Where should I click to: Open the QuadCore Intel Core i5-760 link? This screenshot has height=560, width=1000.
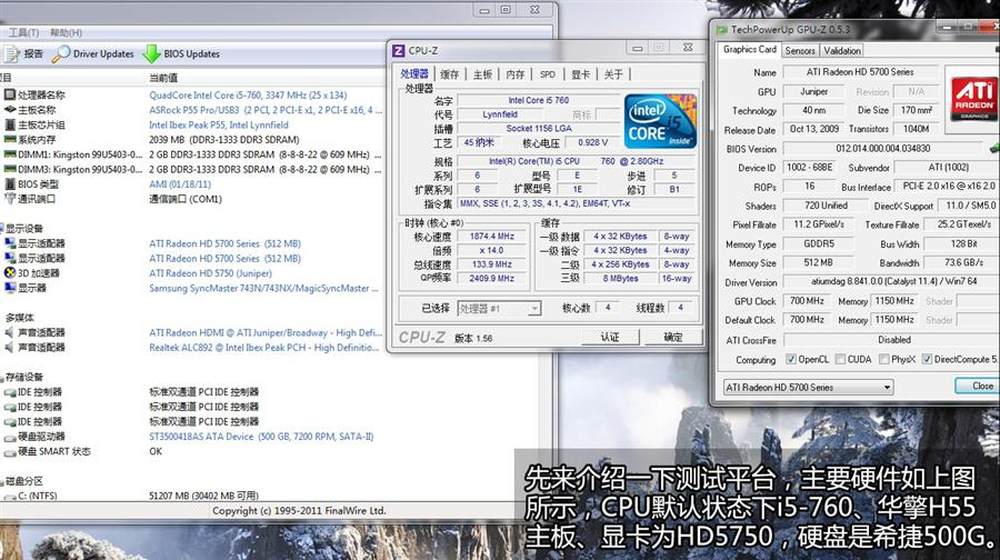248,95
